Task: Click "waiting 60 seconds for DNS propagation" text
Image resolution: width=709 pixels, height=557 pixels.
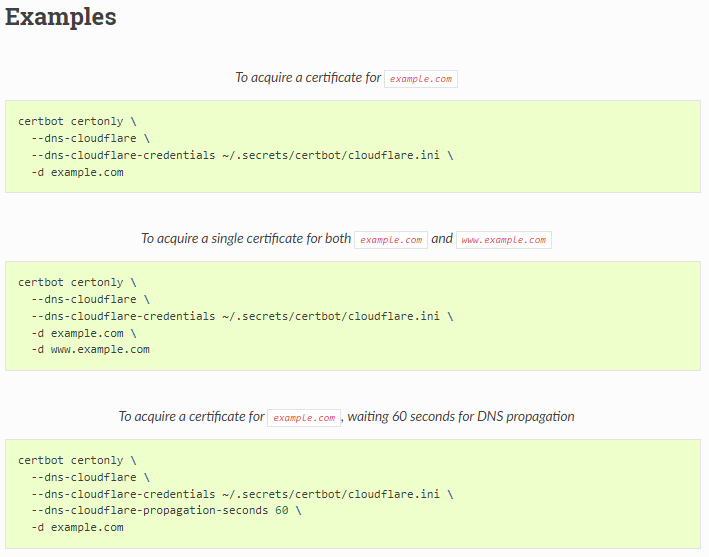Action: coord(461,416)
